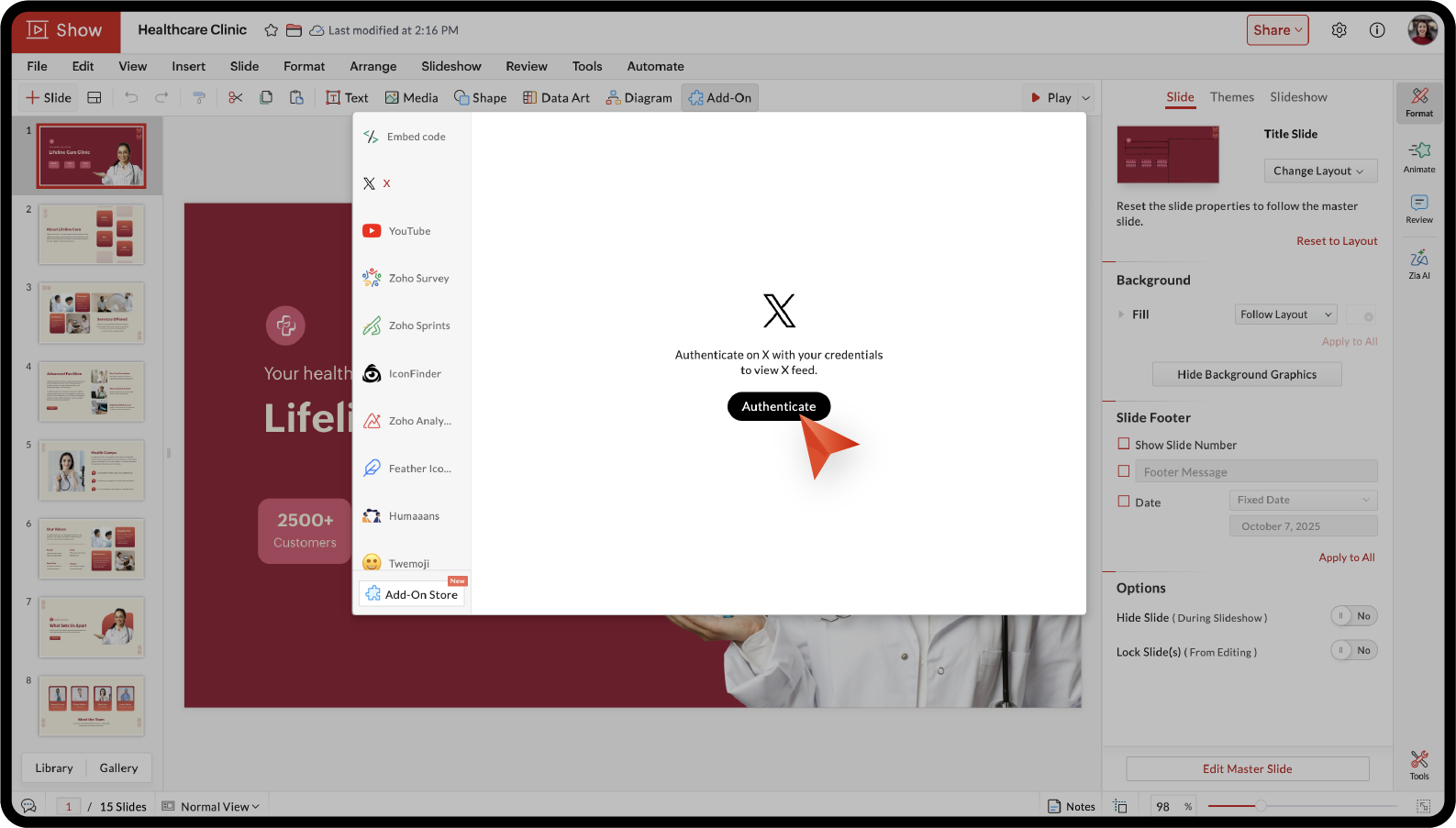This screenshot has height=828, width=1456.
Task: Click the fill color swatch
Action: (x=1362, y=315)
